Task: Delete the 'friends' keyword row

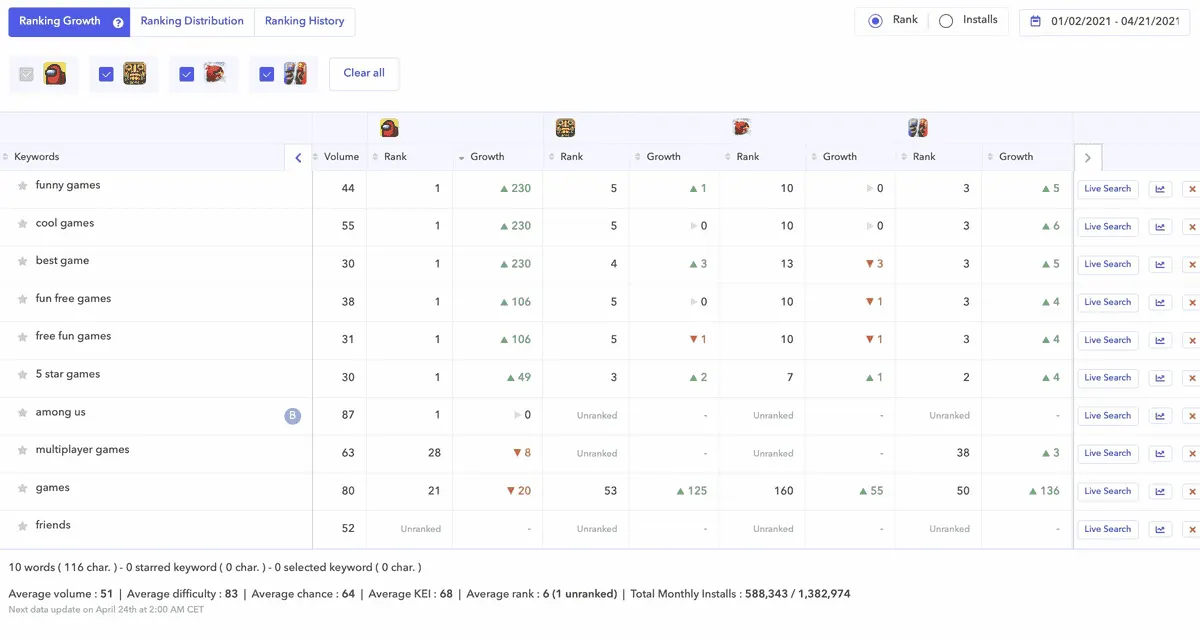Action: click(1191, 529)
